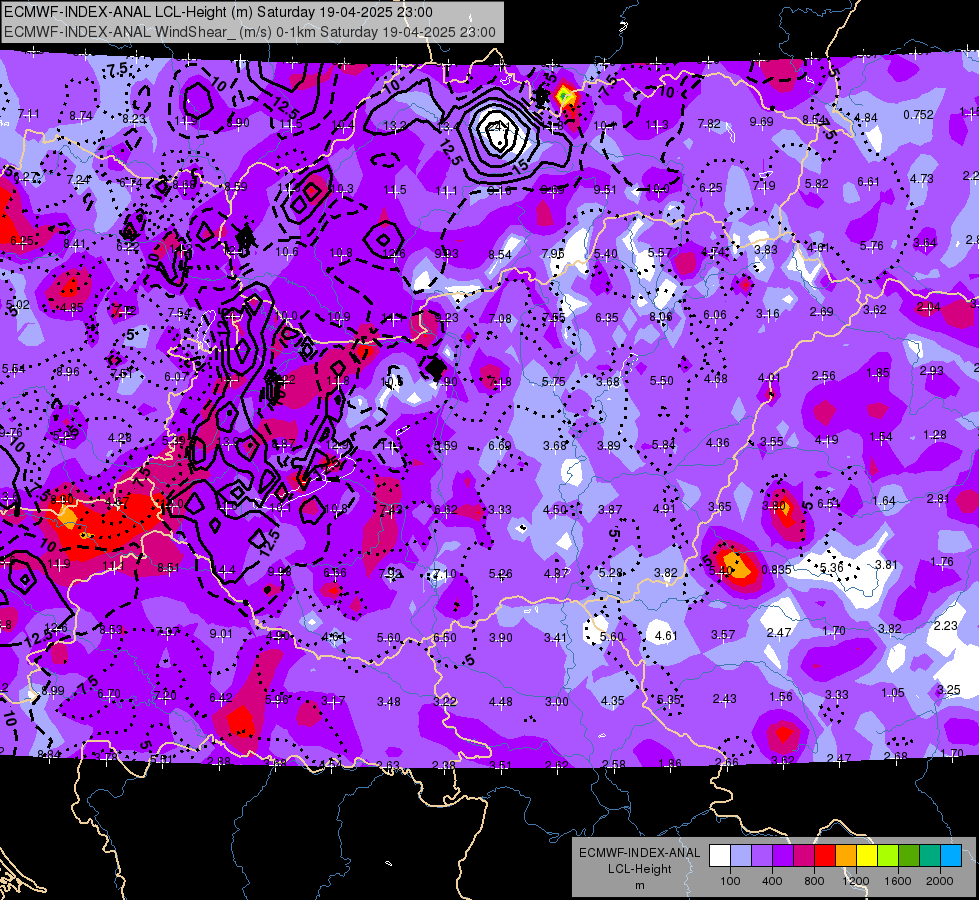Image resolution: width=979 pixels, height=900 pixels.
Task: Click the '2.69' grid value
Action: point(822,311)
